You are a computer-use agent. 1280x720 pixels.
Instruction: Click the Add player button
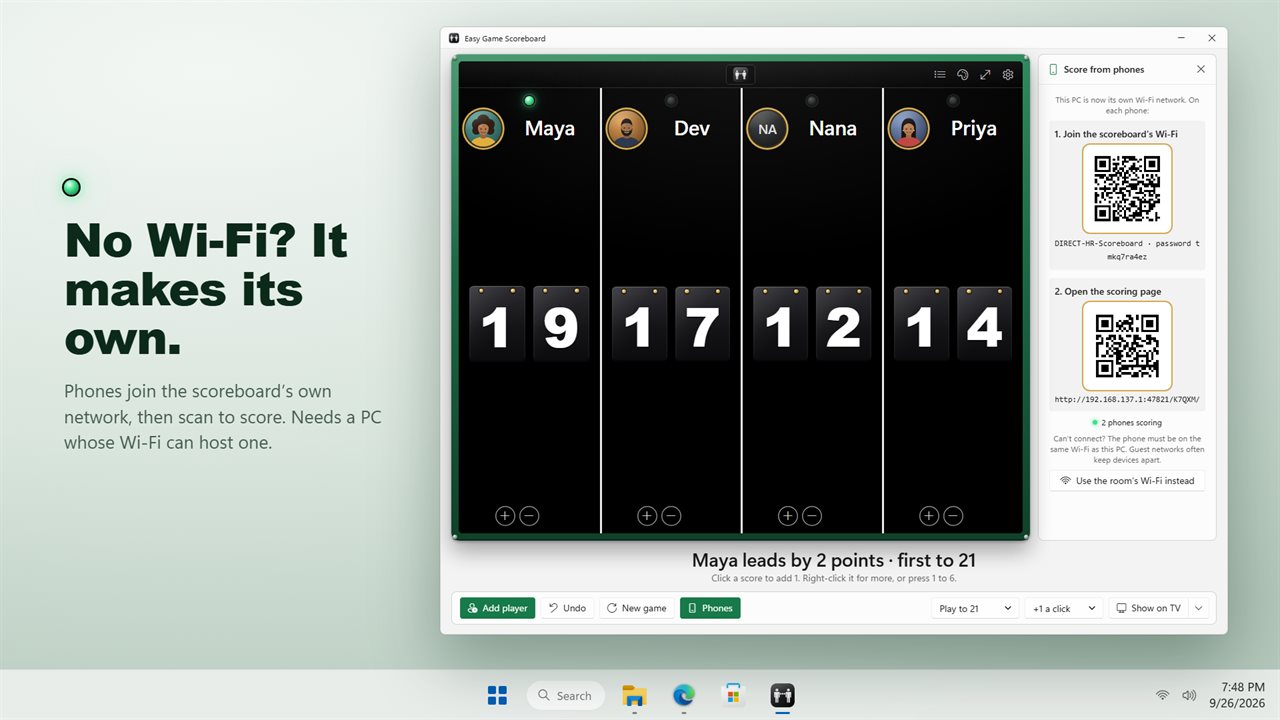(498, 608)
